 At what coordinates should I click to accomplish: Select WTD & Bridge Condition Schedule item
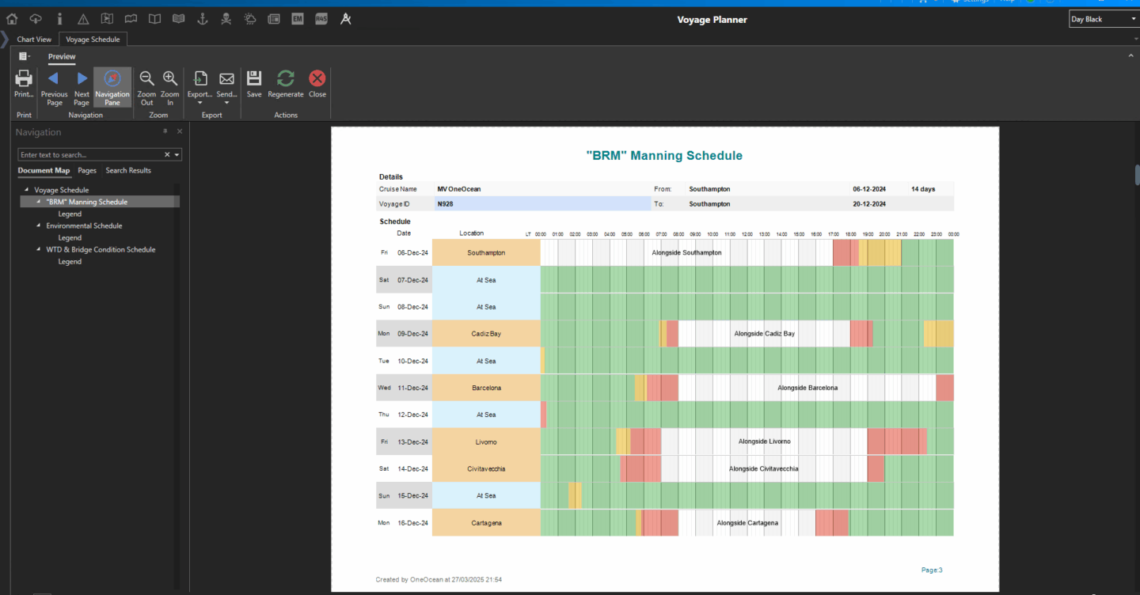point(101,250)
